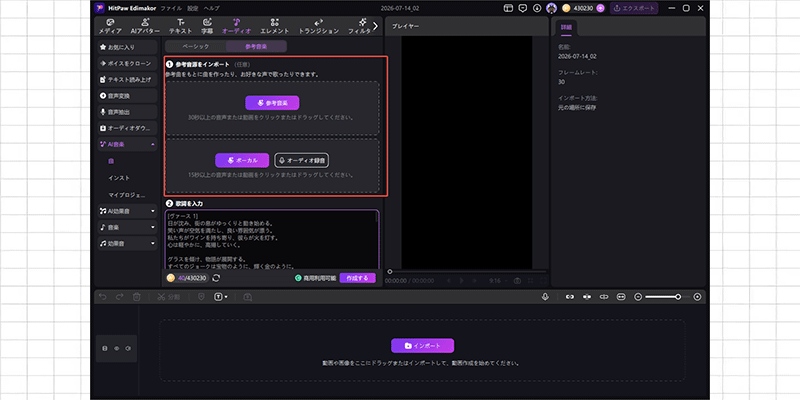This screenshot has width=800, height=400.
Task: Select インスト under AI音楽
Action: [119, 178]
